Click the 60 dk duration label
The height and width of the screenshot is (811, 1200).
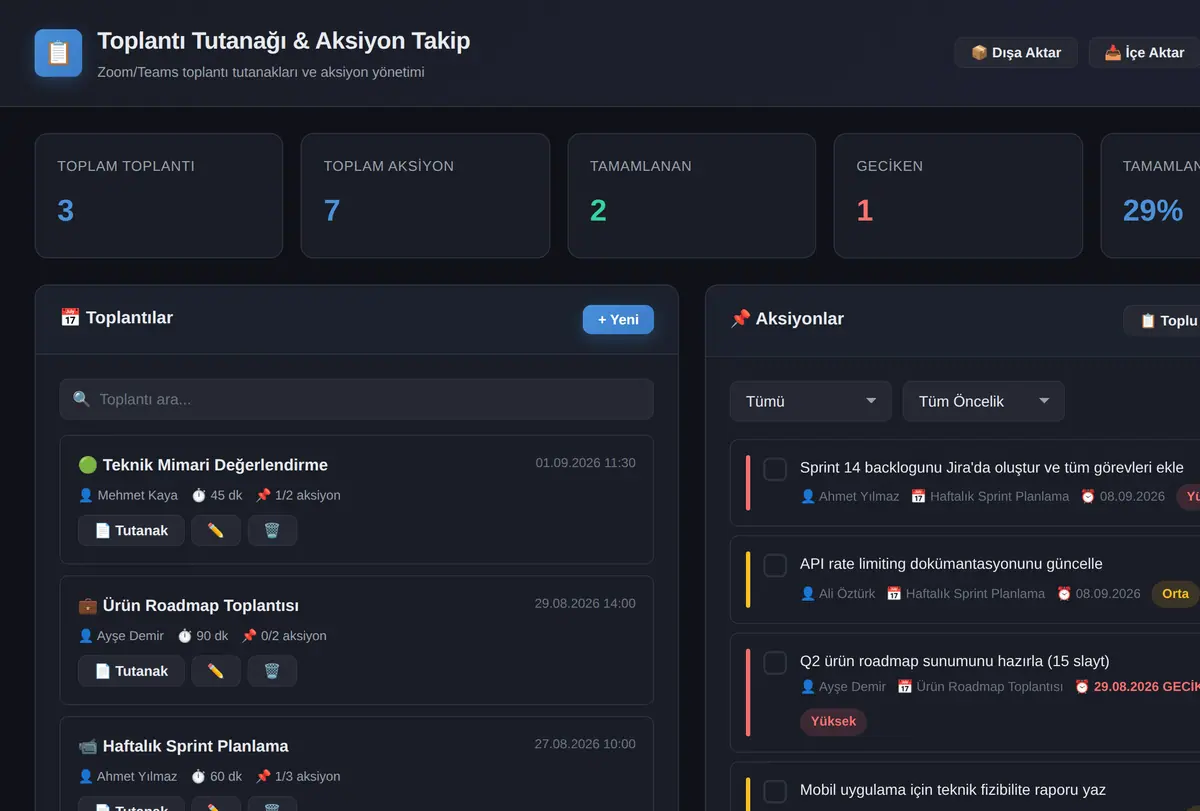[217, 776]
